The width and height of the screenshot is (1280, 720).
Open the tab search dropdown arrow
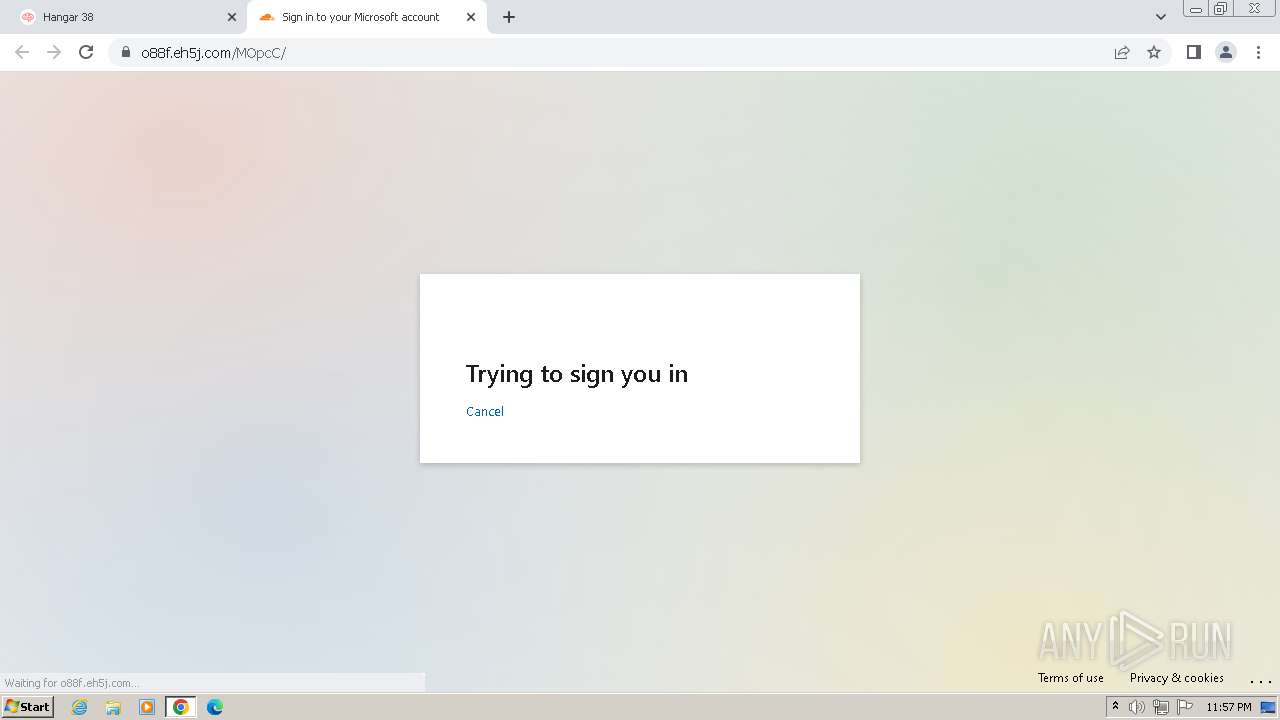(x=1161, y=17)
